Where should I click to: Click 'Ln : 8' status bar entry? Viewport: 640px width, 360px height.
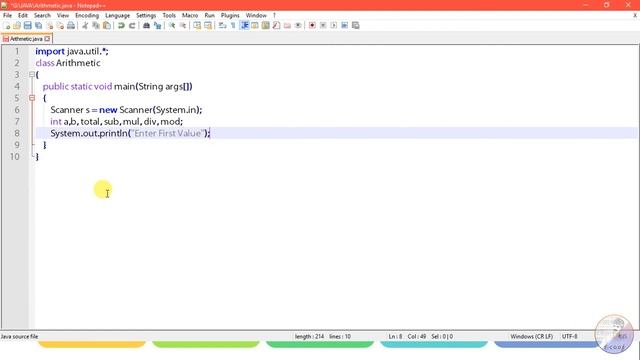coord(395,336)
